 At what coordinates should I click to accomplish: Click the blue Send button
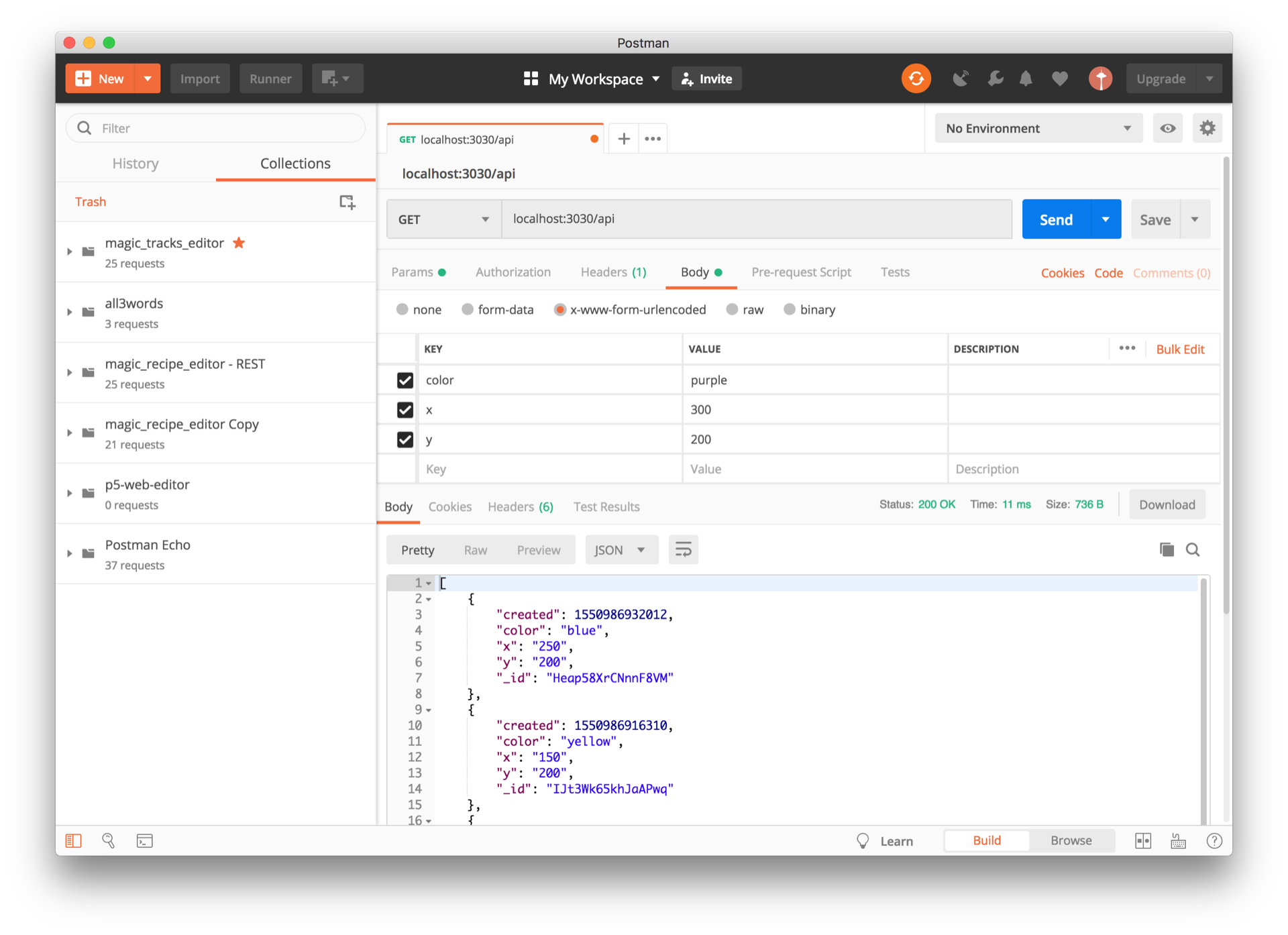coord(1056,219)
